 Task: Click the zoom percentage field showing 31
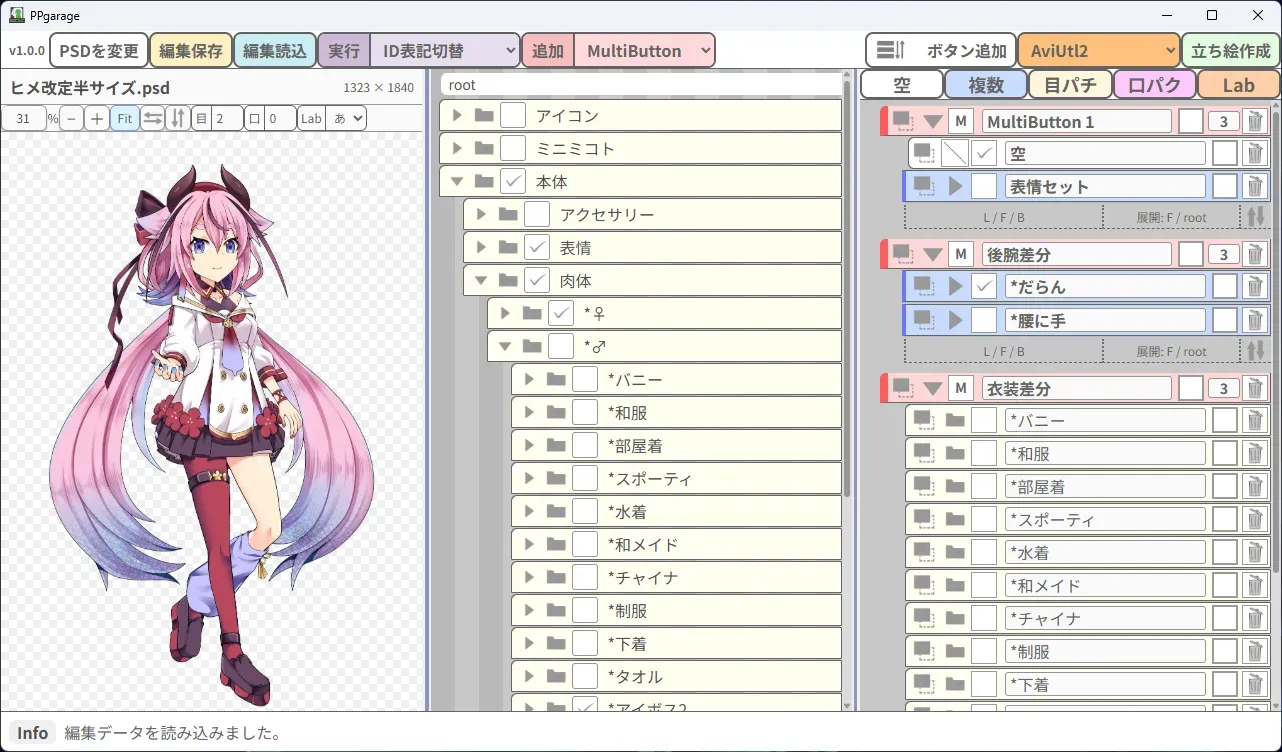click(x=24, y=118)
